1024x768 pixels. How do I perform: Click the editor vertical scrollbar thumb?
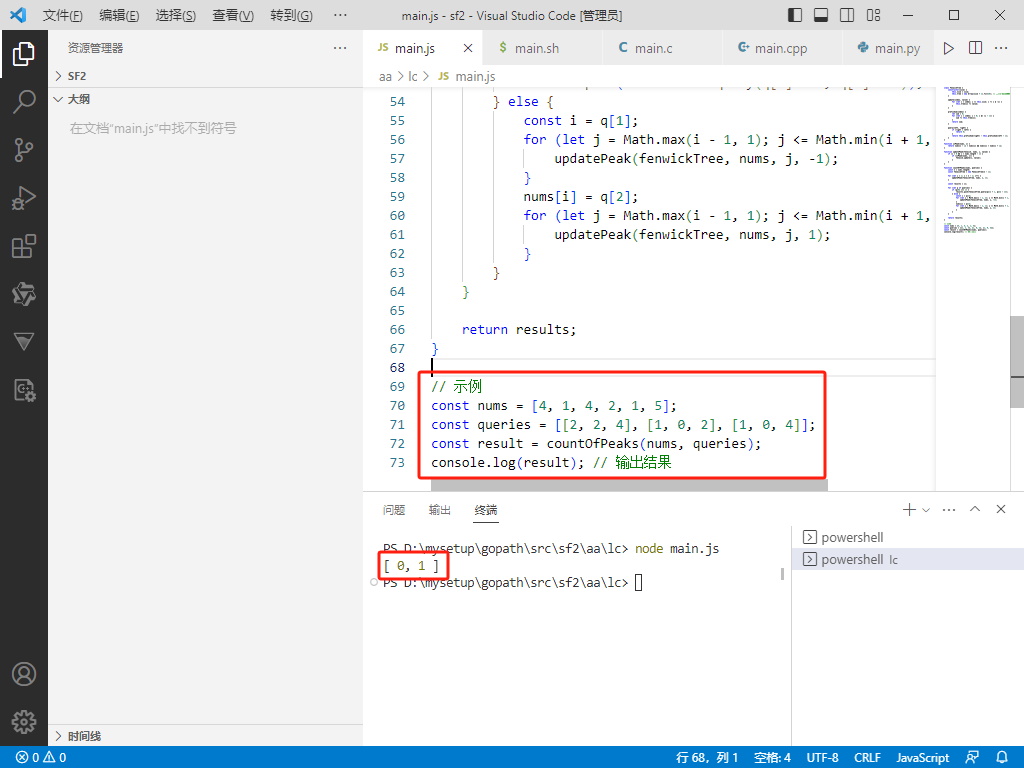click(1017, 362)
